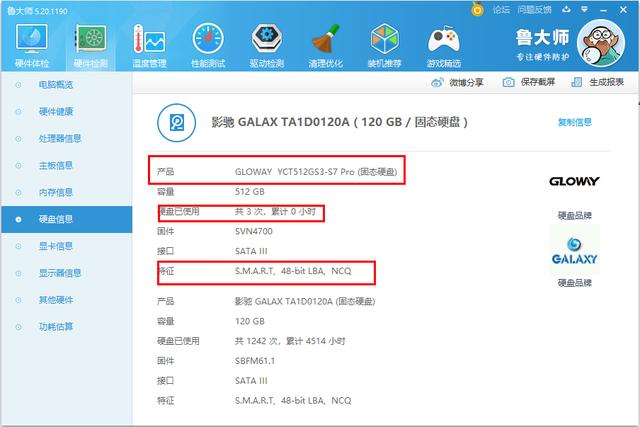Click text 共 3 次, 累计 0 小时
Viewport: 640px width, 427px height.
pyautogui.click(x=276, y=211)
